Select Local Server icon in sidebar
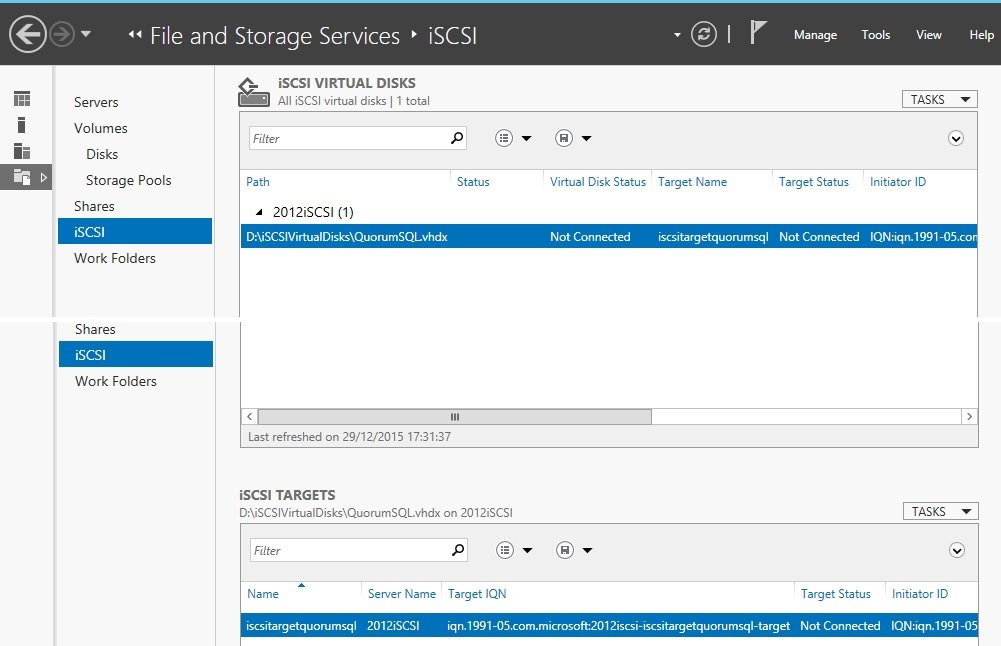 (x=22, y=125)
